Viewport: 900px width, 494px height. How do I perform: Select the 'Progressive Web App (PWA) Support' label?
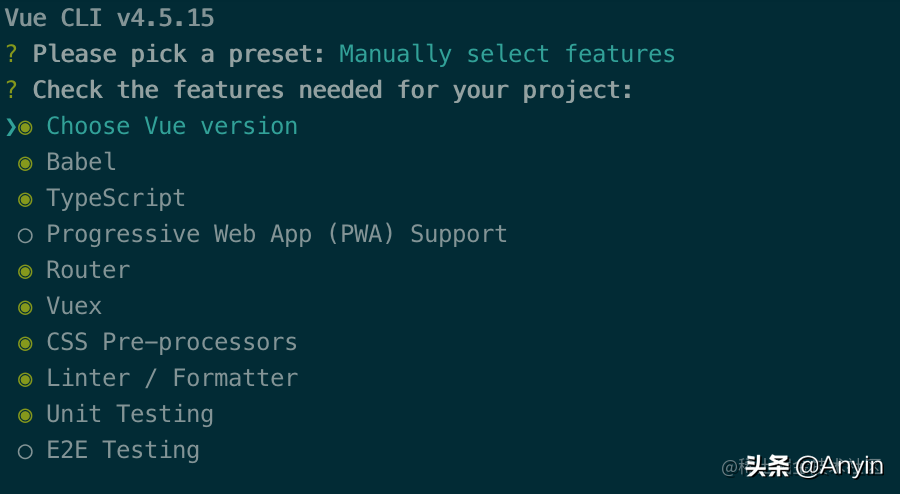[x=277, y=234]
